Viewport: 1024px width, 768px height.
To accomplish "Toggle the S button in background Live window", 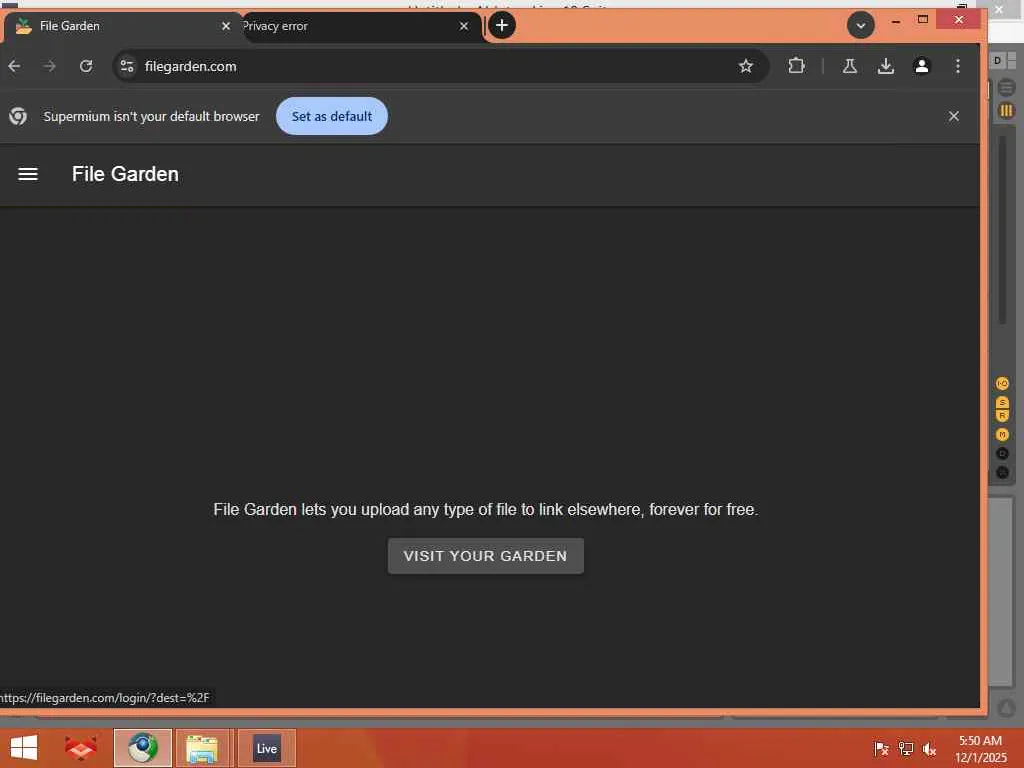I will click(x=1002, y=402).
